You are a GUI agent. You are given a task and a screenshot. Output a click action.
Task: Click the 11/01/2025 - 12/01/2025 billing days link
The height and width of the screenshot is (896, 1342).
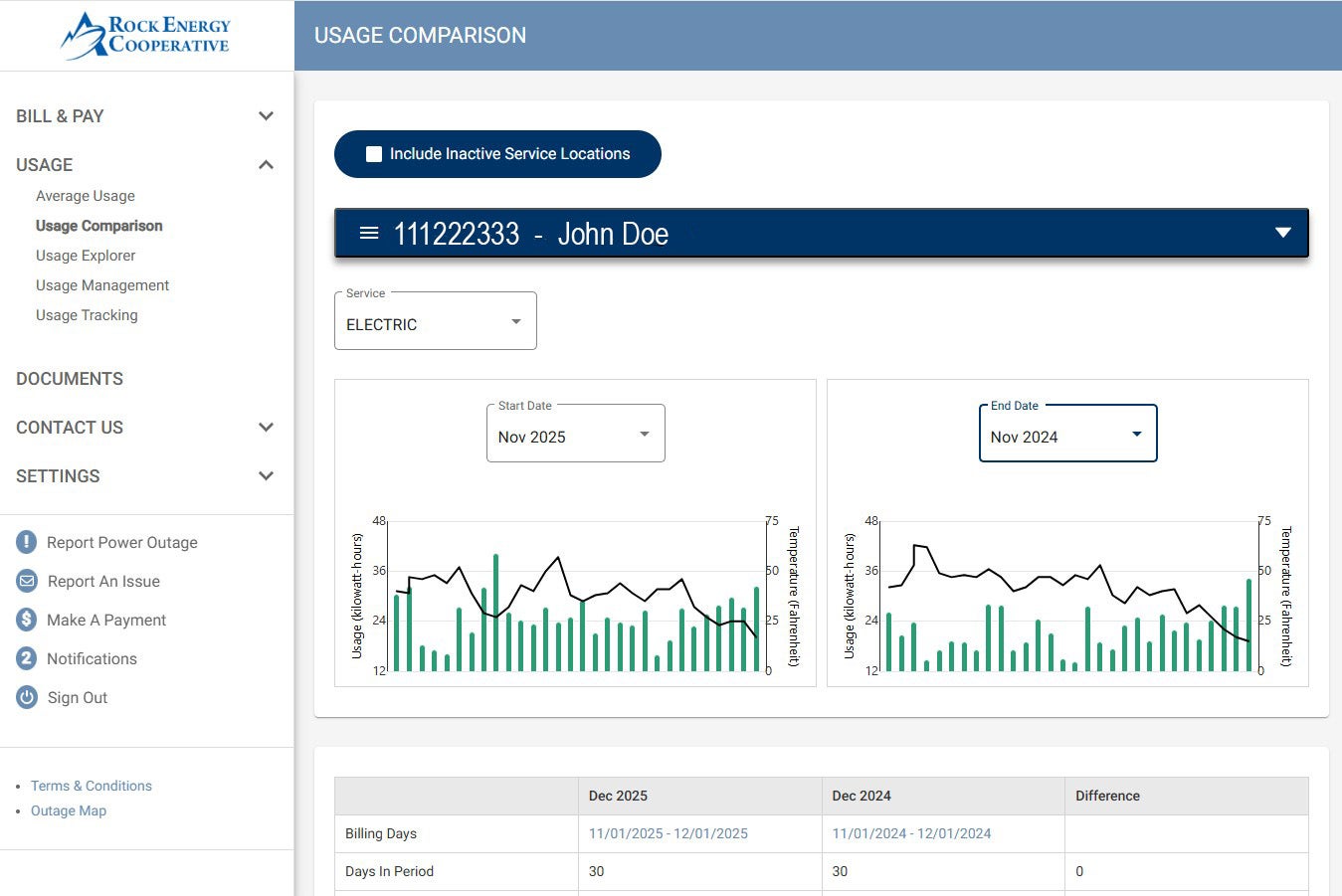pos(669,833)
